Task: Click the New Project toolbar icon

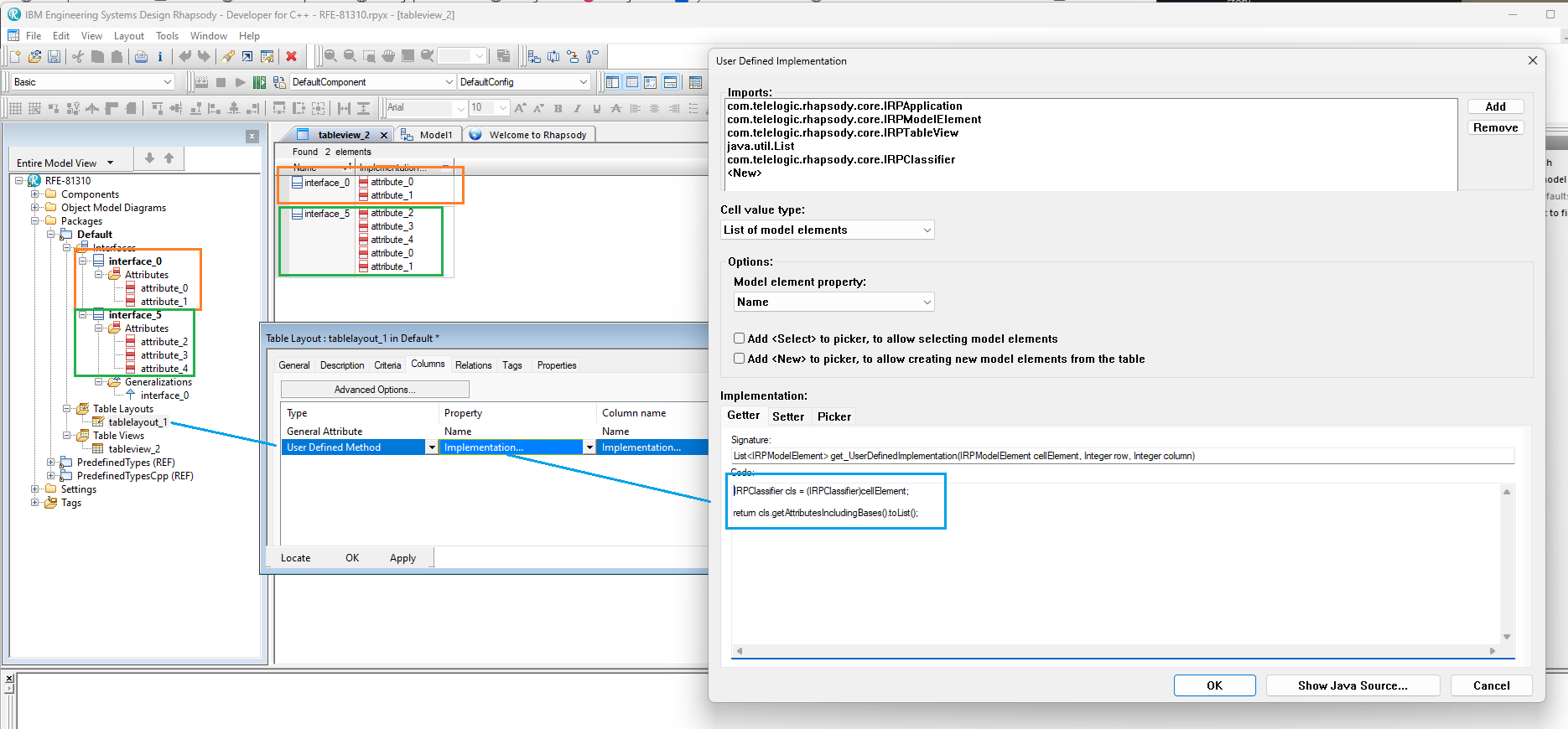Action: [x=15, y=56]
